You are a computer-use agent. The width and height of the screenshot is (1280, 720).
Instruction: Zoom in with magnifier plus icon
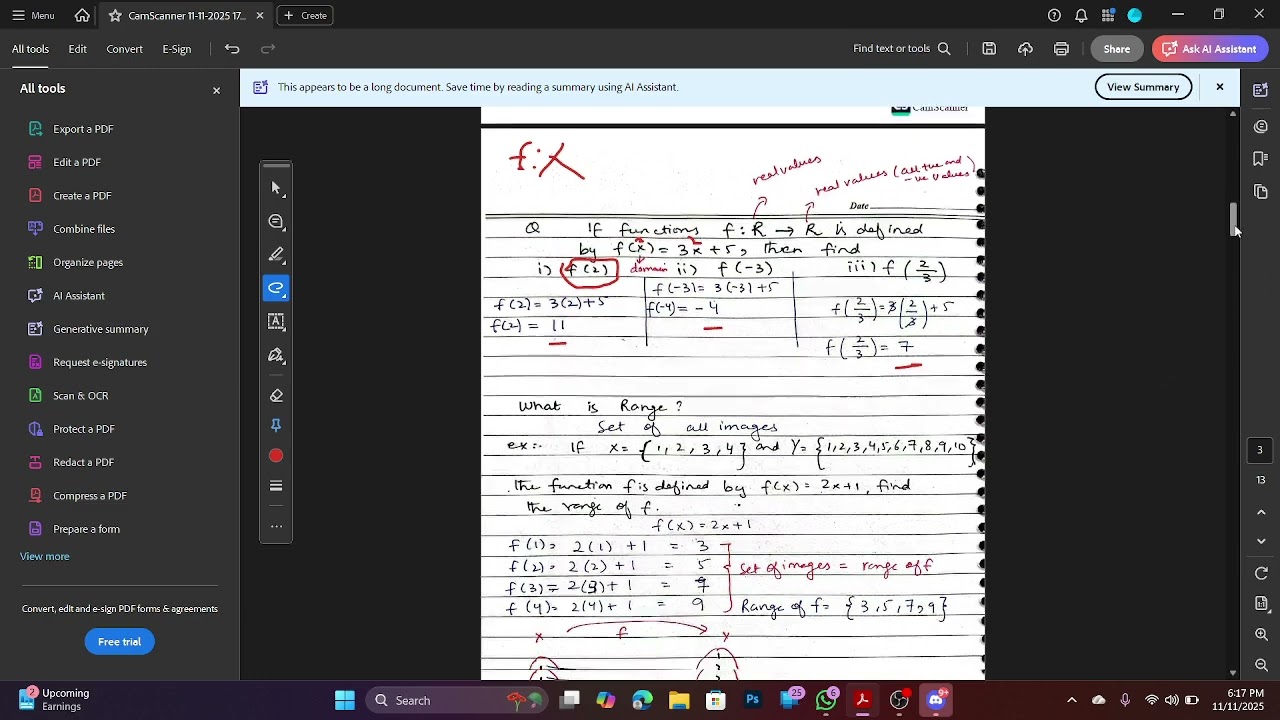tap(1261, 635)
